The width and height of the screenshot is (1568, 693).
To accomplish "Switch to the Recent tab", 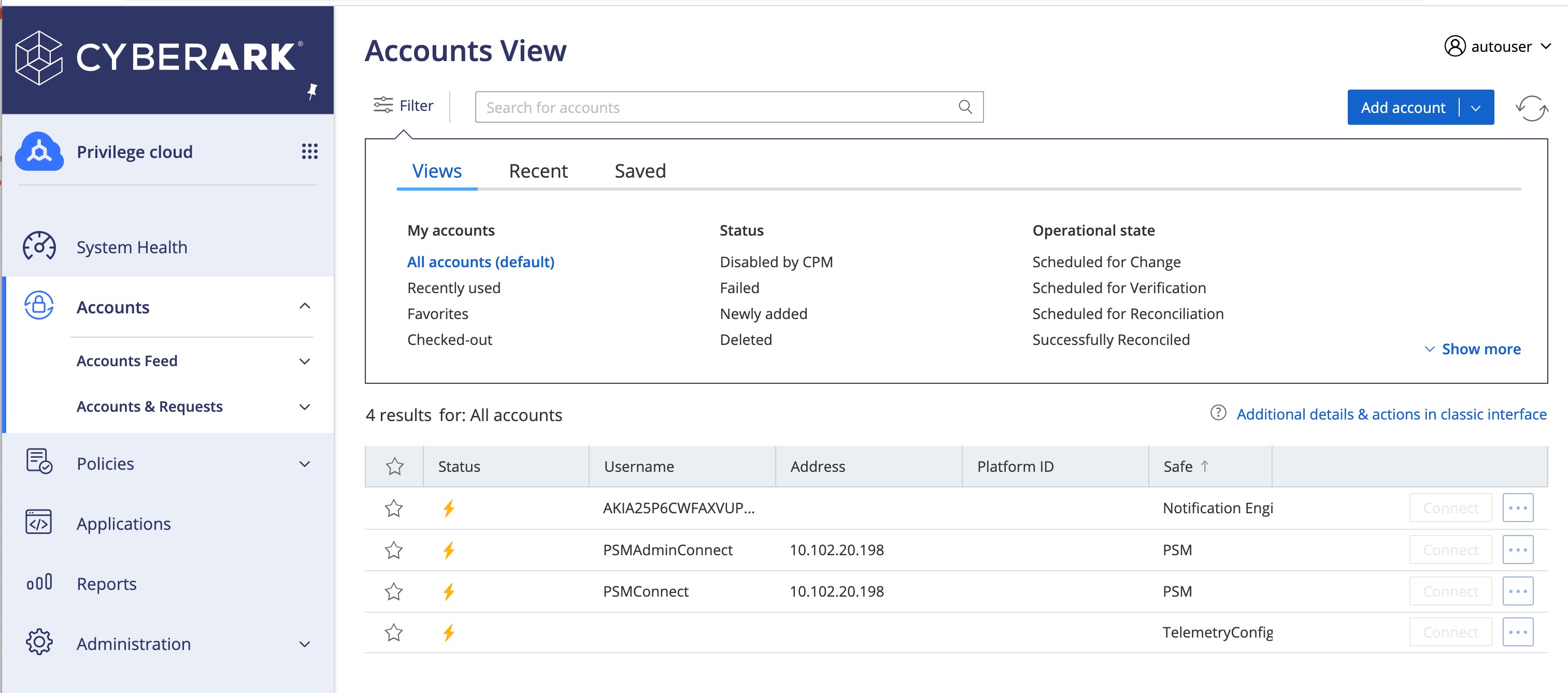I will pos(538,171).
